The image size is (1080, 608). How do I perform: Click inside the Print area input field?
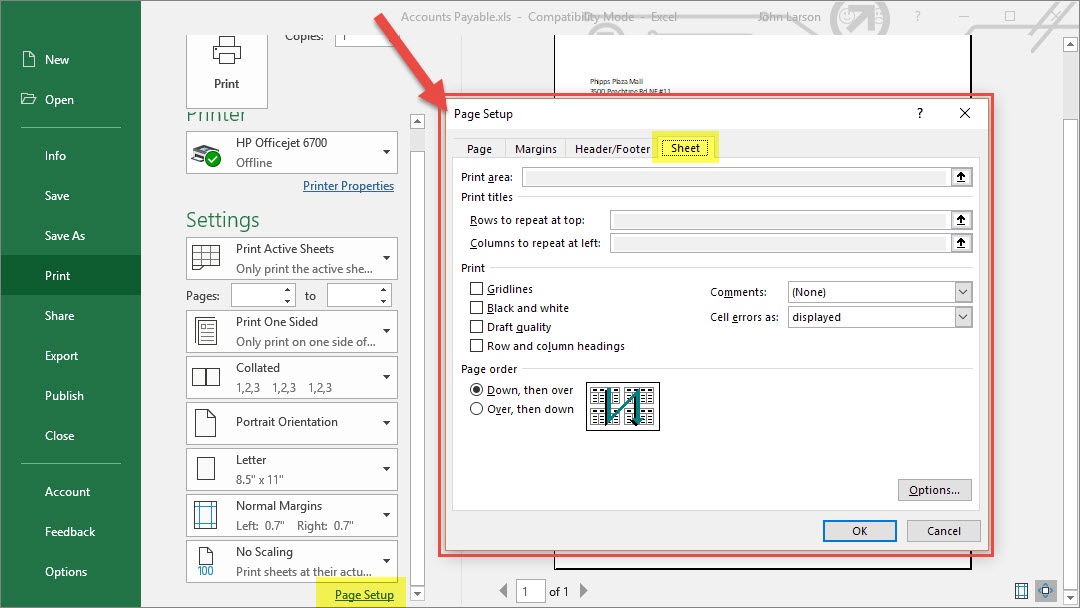pyautogui.click(x=735, y=178)
